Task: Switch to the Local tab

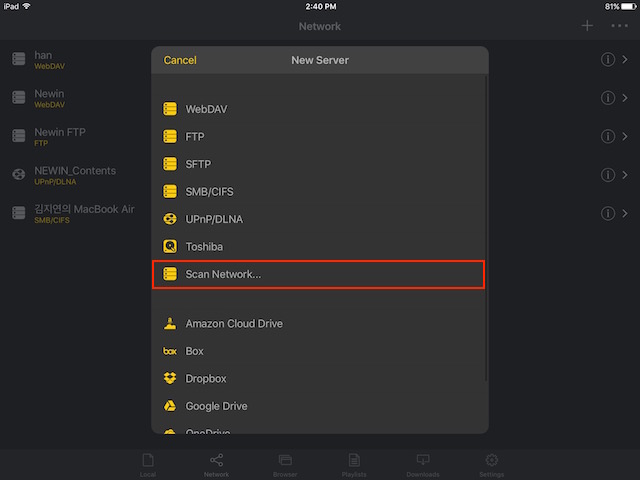Action: pyautogui.click(x=148, y=465)
